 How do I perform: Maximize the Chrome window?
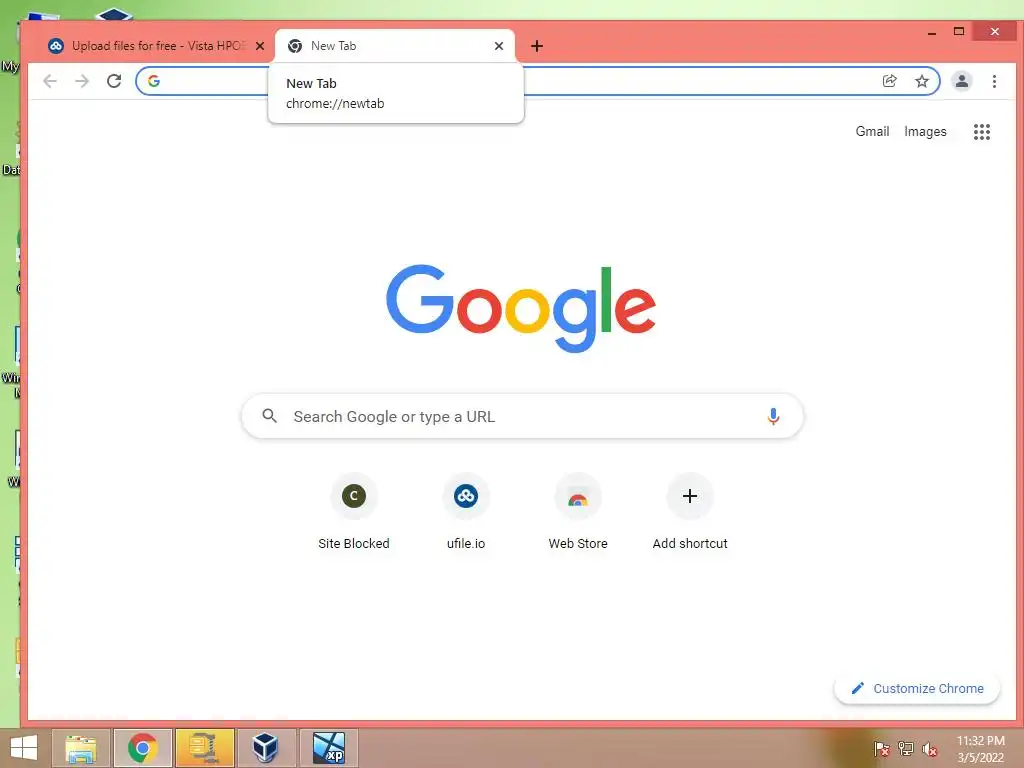[x=959, y=31]
